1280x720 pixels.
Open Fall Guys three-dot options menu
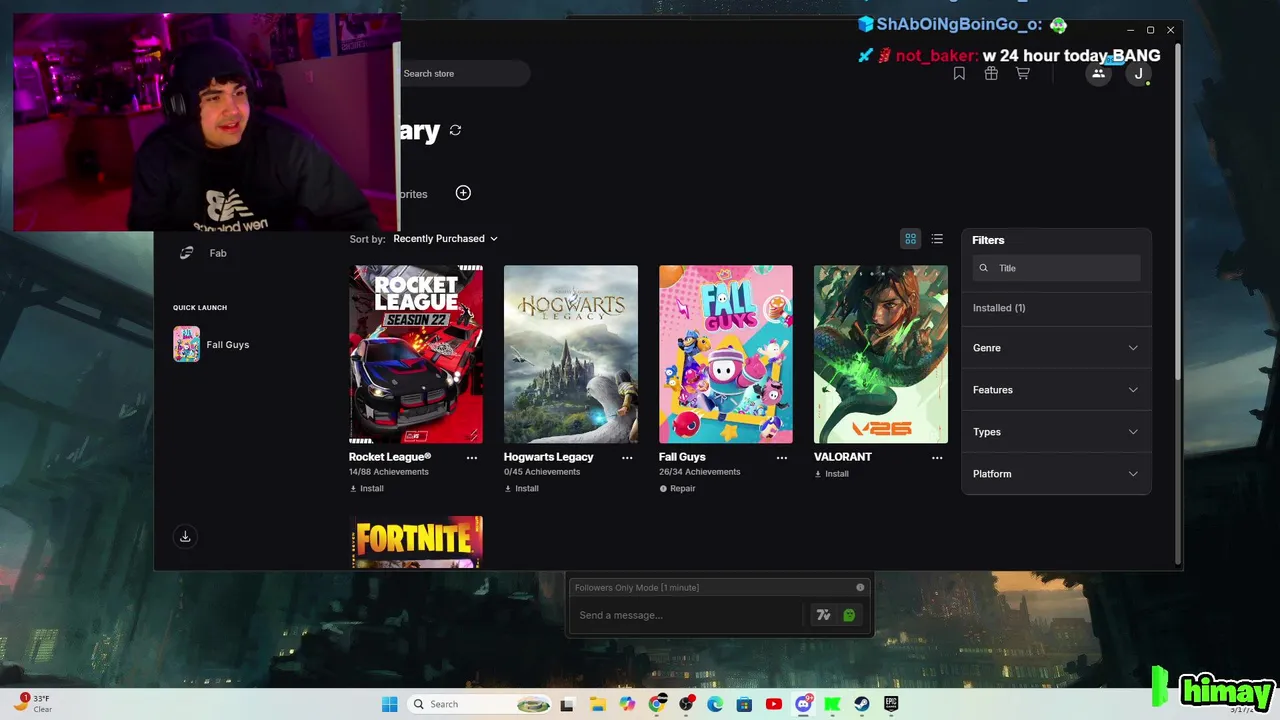point(782,458)
